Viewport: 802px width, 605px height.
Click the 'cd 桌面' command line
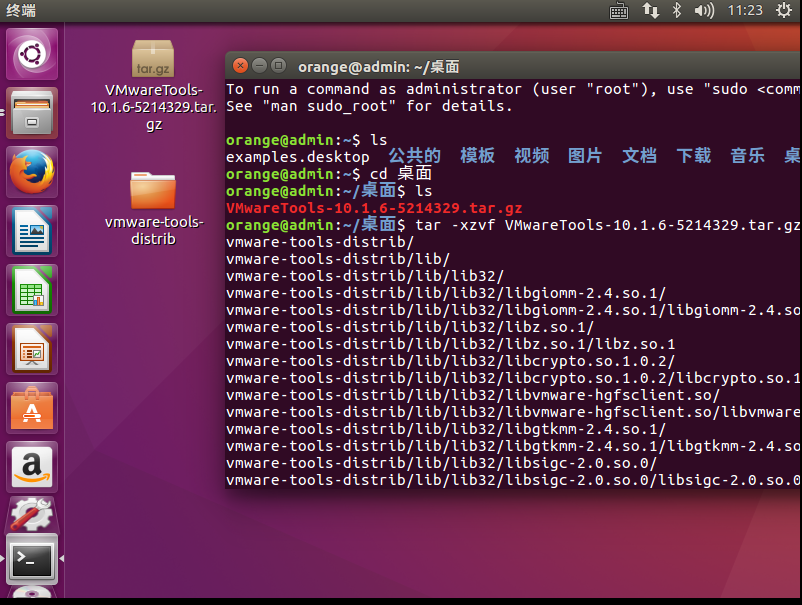tap(329, 173)
